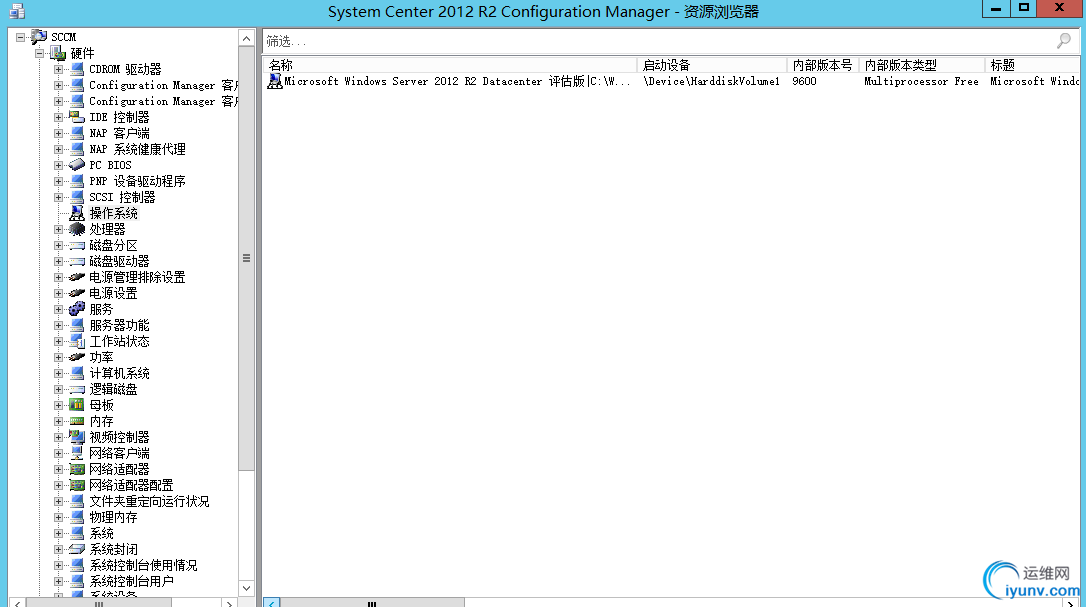Expand the 服务器功能 node
The image size is (1086, 607).
59,325
